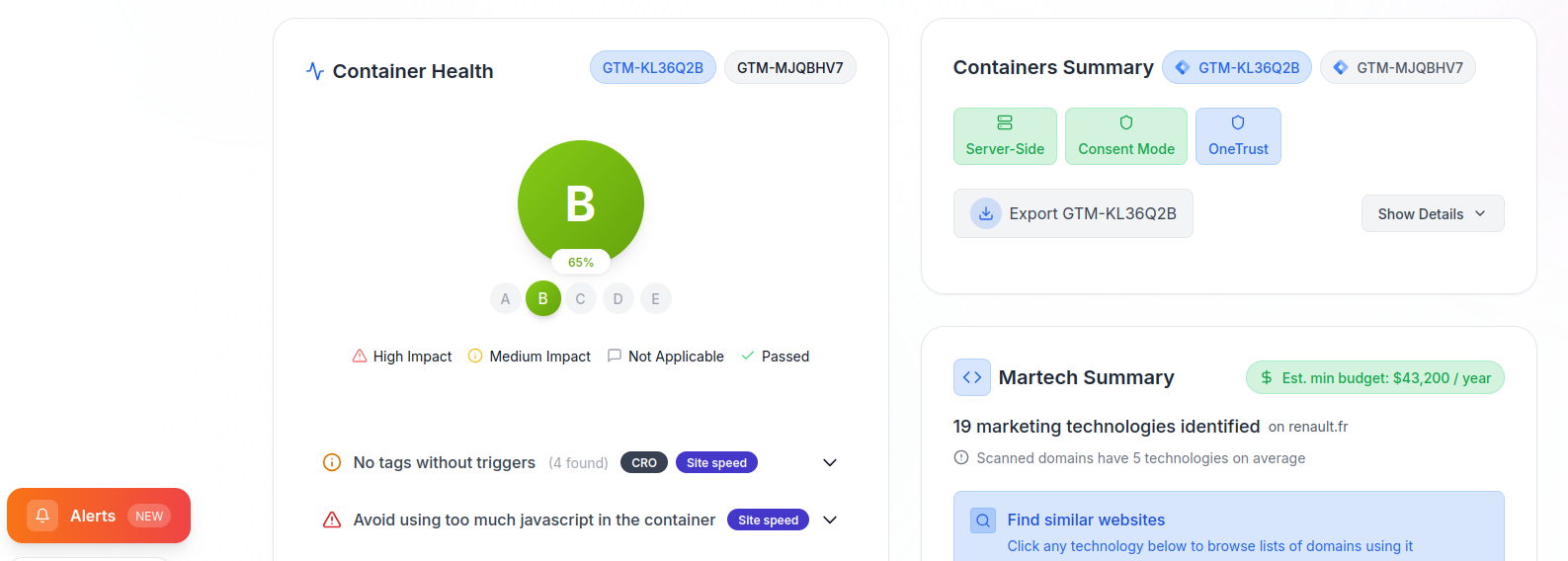This screenshot has height=561, width=1568.
Task: Click the CRO tag badge
Action: coord(644,462)
